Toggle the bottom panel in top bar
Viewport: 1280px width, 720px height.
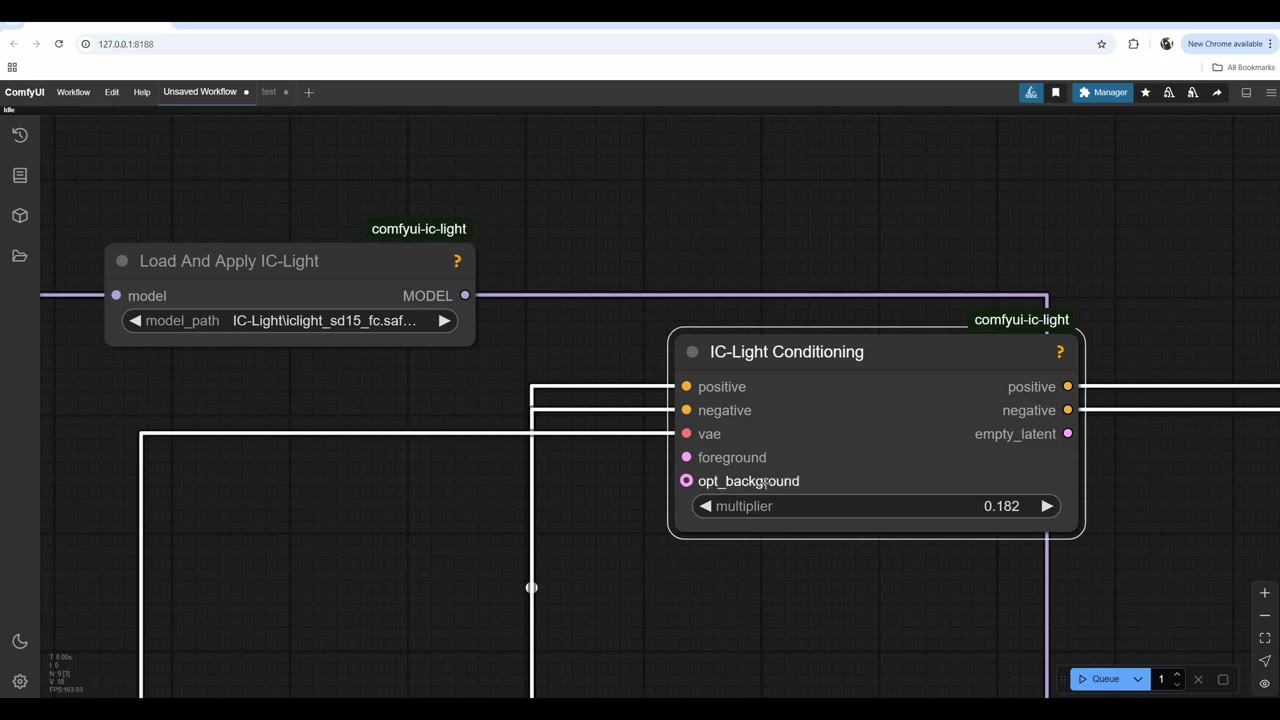coord(1246,93)
